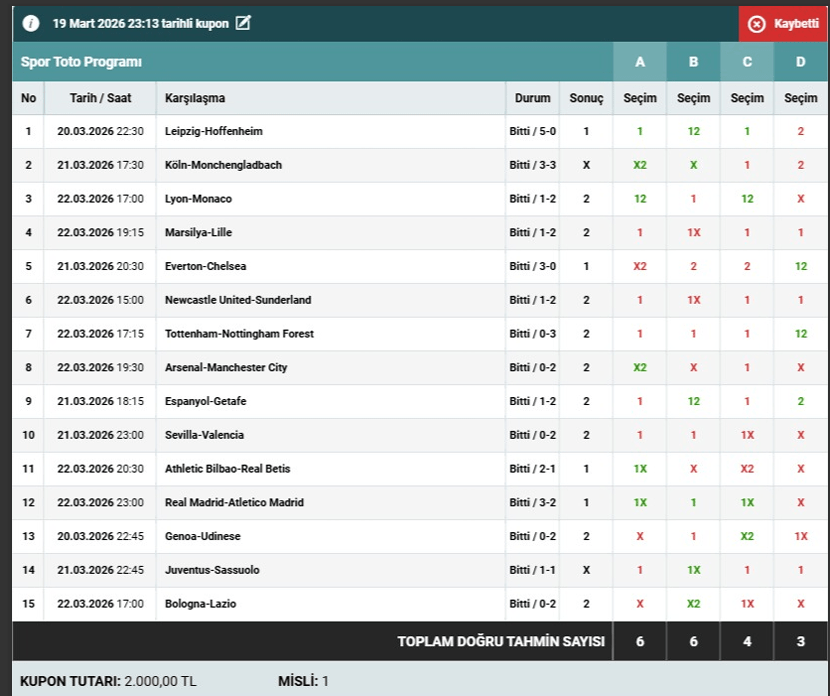Click the Everton-Chelsea match name
Screen dimensions: 830x696
205,266
